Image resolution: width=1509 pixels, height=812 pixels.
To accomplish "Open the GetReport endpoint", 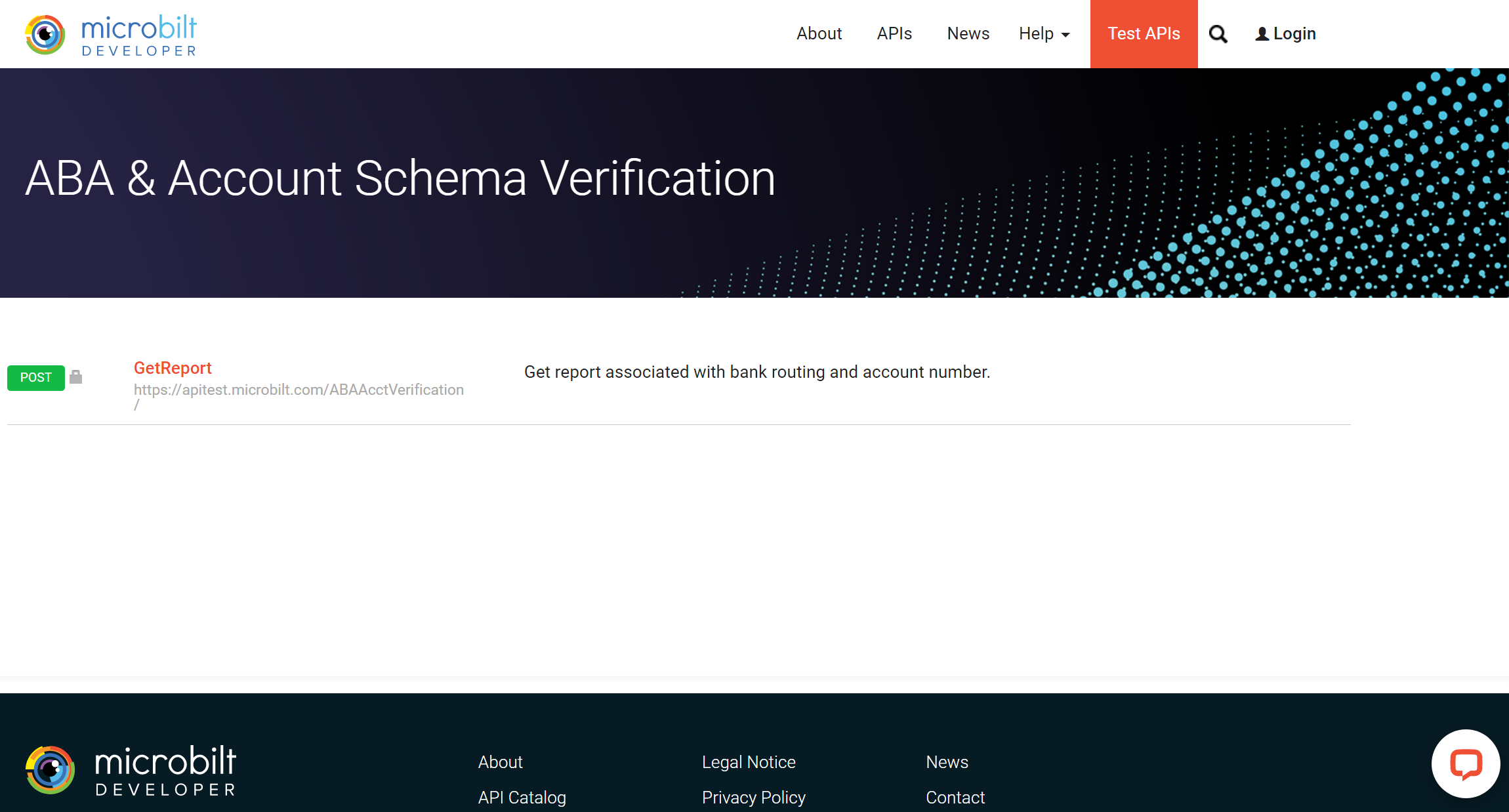I will click(172, 368).
